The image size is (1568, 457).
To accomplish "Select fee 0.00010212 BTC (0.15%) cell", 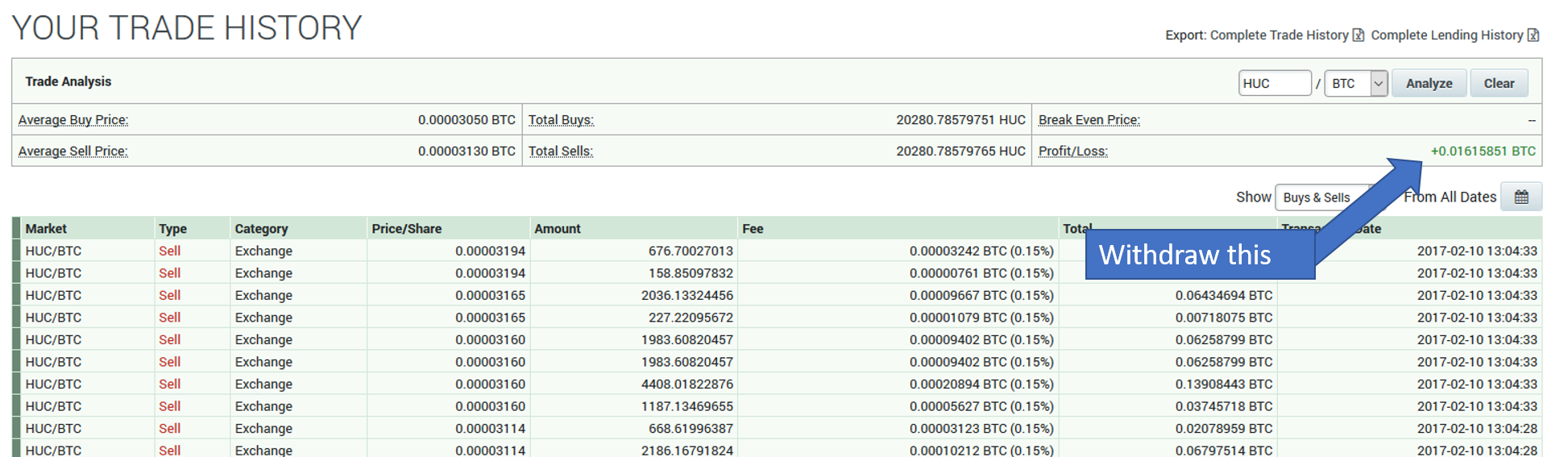I will coord(981,450).
